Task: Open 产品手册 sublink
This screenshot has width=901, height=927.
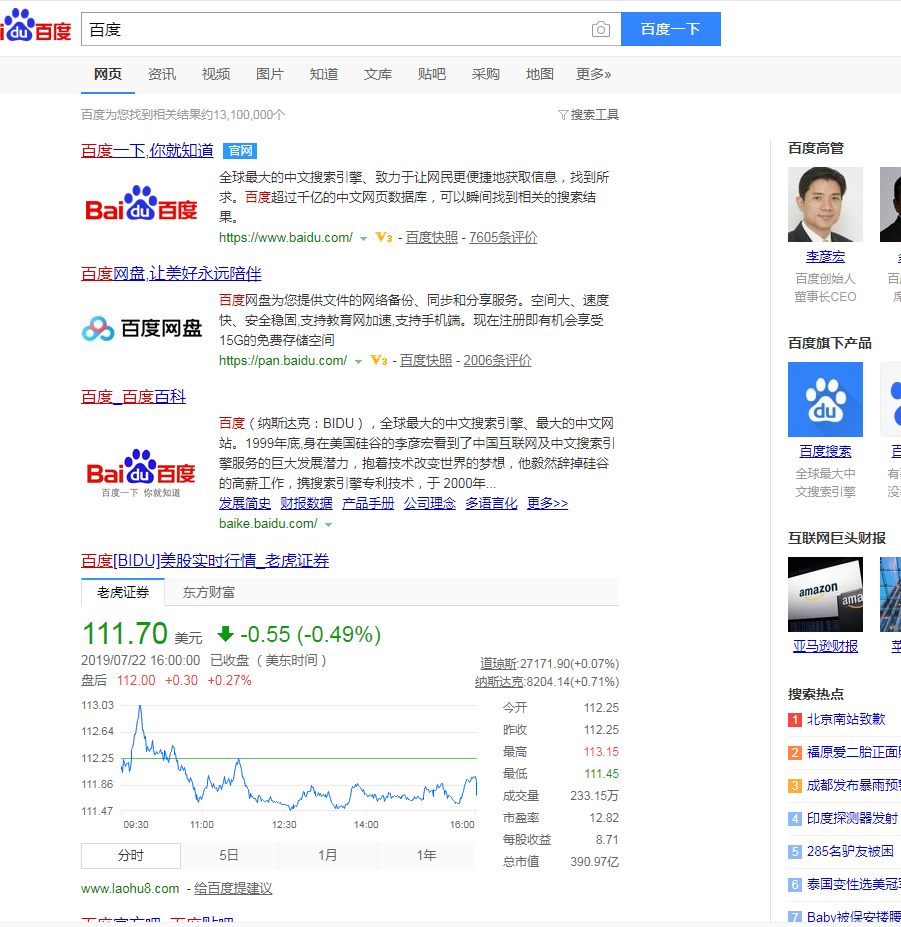Action: (368, 503)
